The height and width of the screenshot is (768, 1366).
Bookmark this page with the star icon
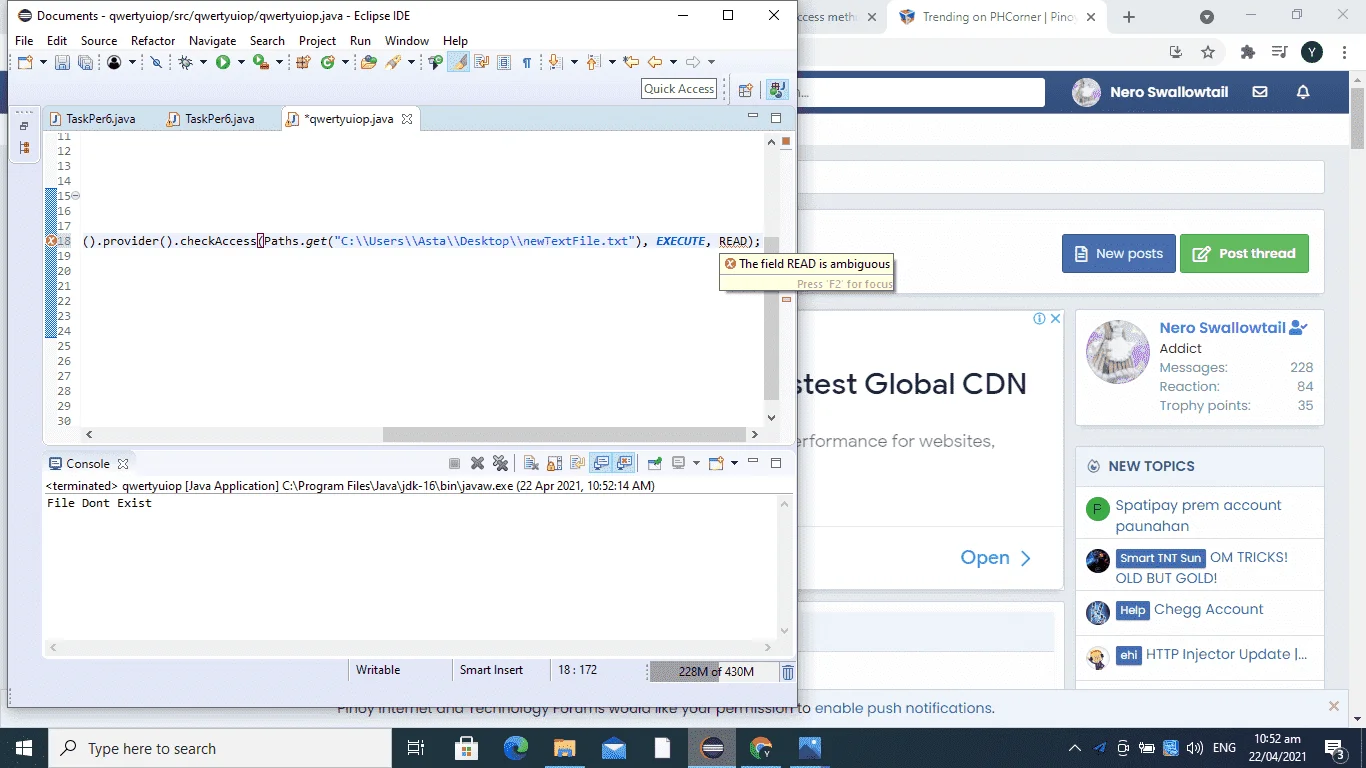[1208, 52]
